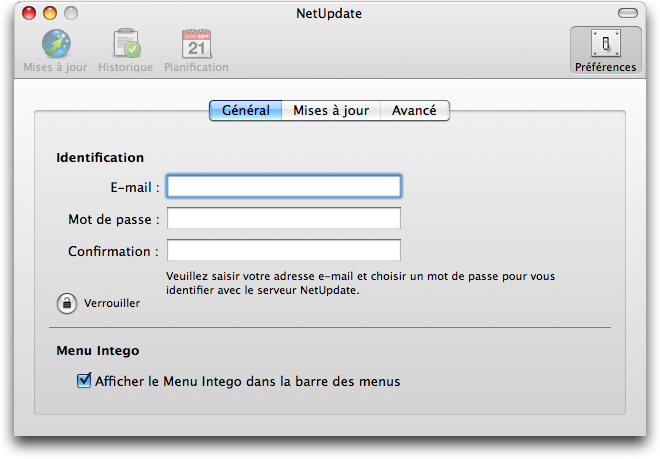The image size is (660, 459).
Task: Click the NetUpdate window title
Action: click(329, 13)
